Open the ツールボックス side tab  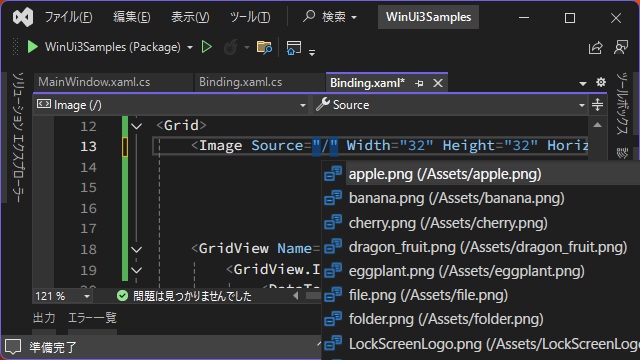pos(622,103)
